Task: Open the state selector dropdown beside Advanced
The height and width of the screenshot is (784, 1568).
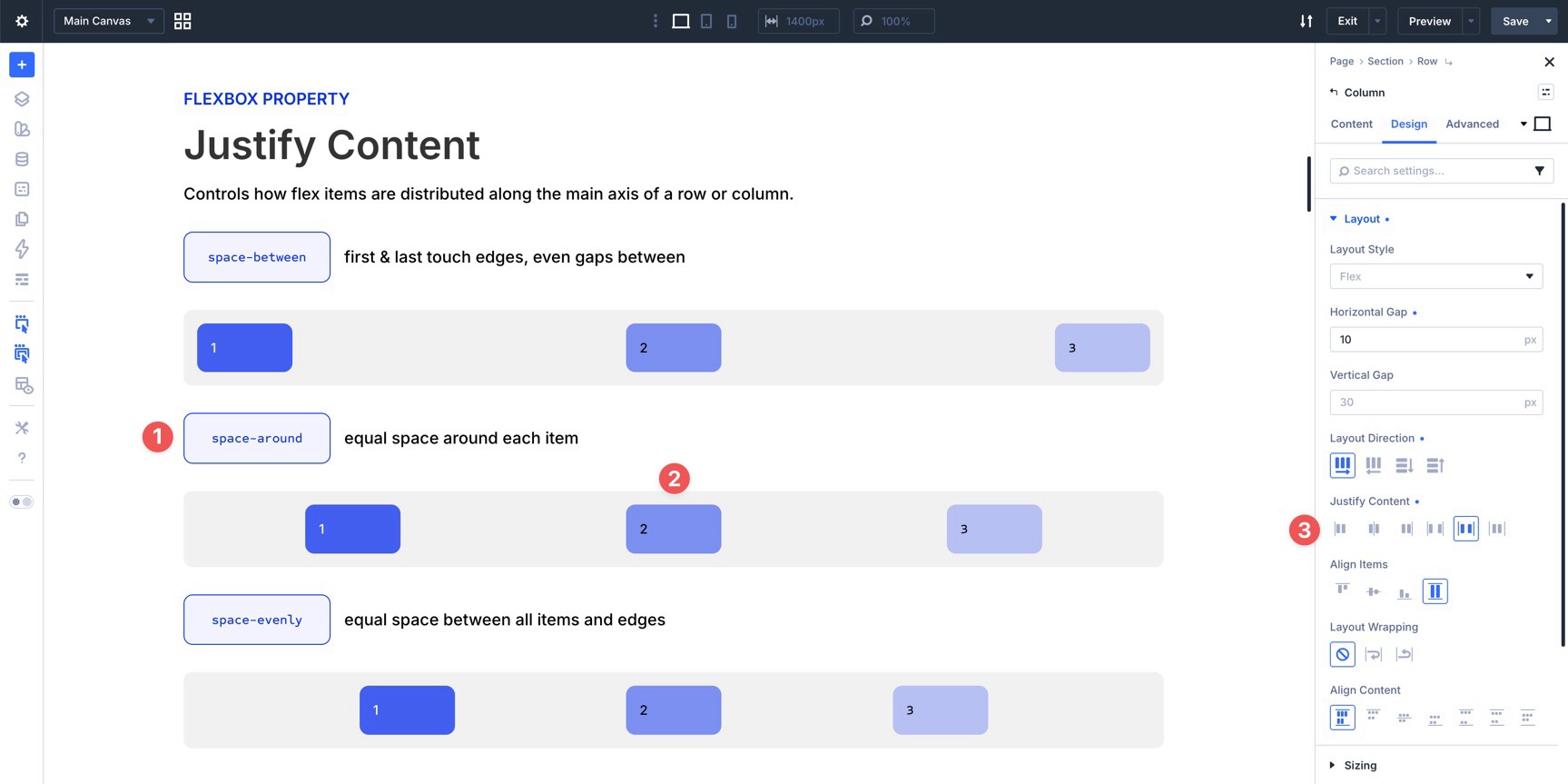Action: pos(1524,124)
